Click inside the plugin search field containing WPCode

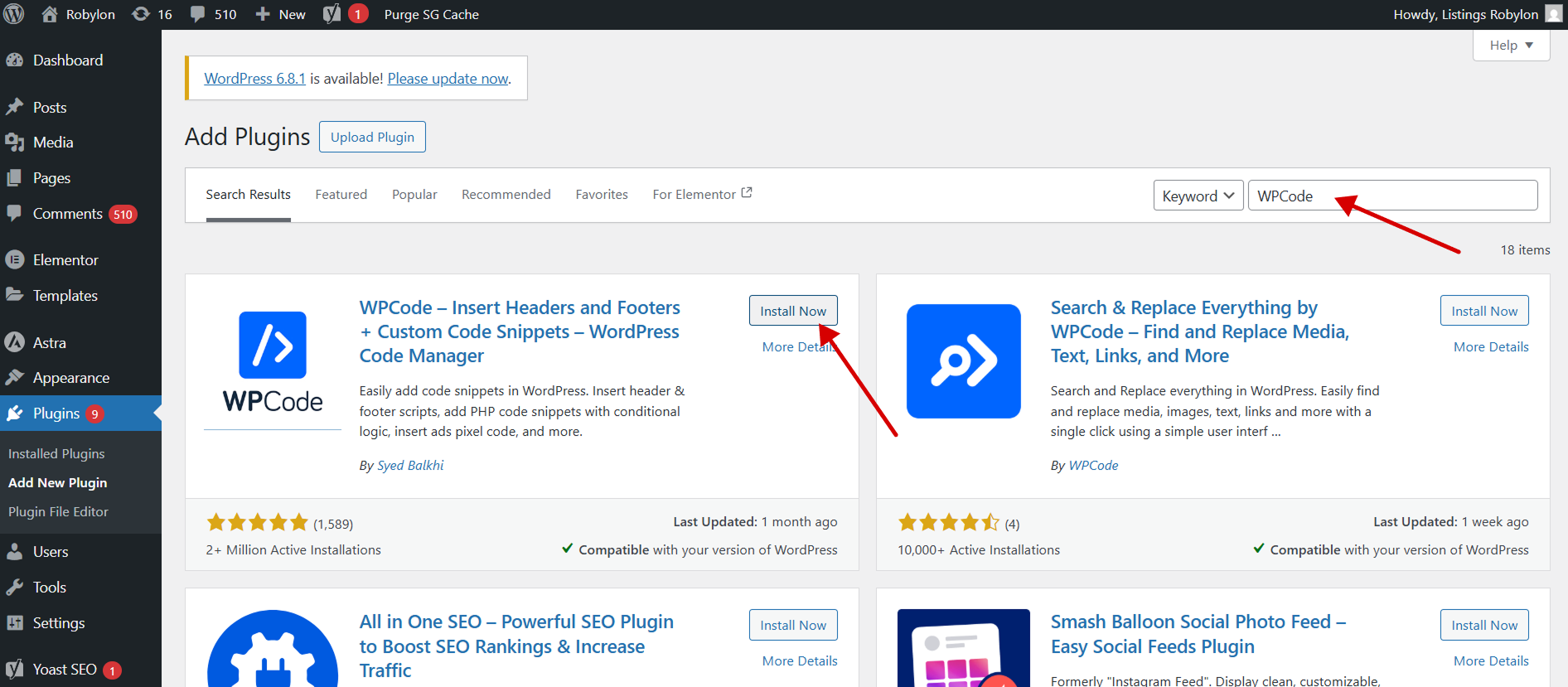(1393, 196)
